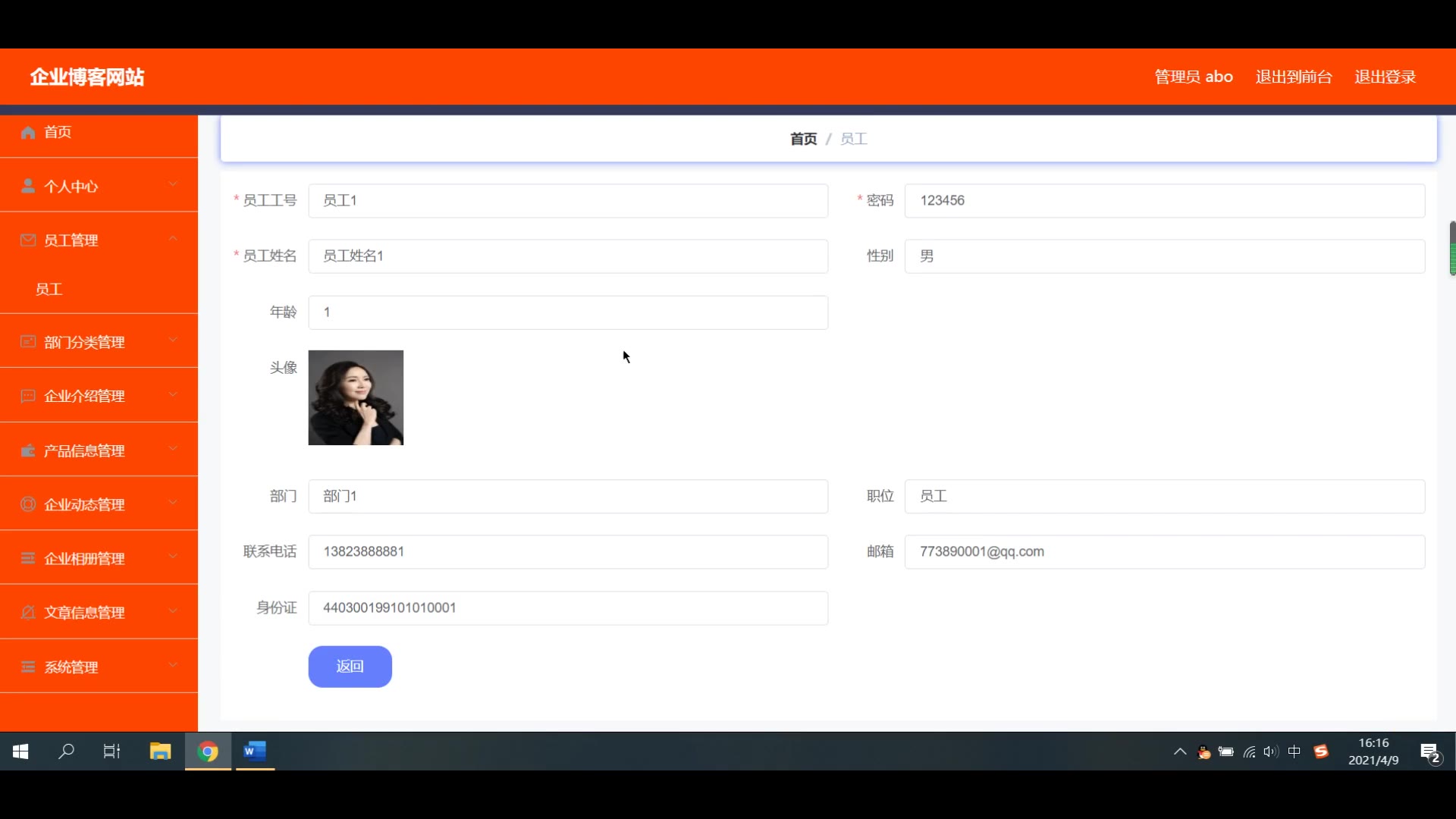
Task: Expand the 企业相册管理 chevron arrow
Action: point(173,557)
